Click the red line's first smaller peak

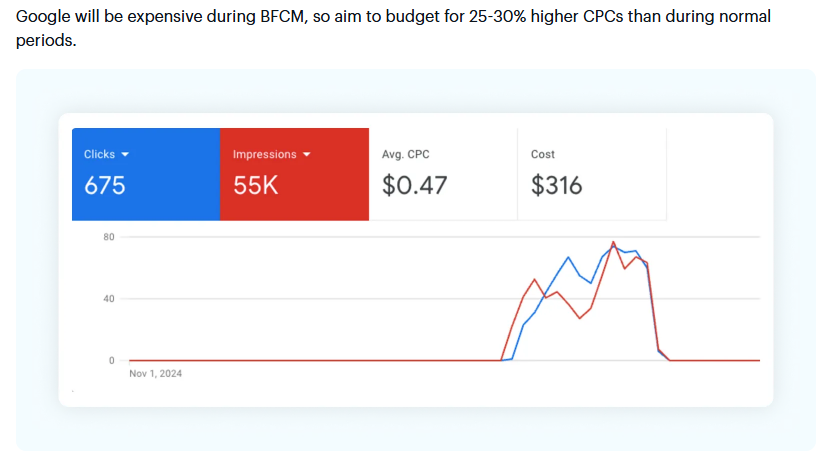(535, 279)
